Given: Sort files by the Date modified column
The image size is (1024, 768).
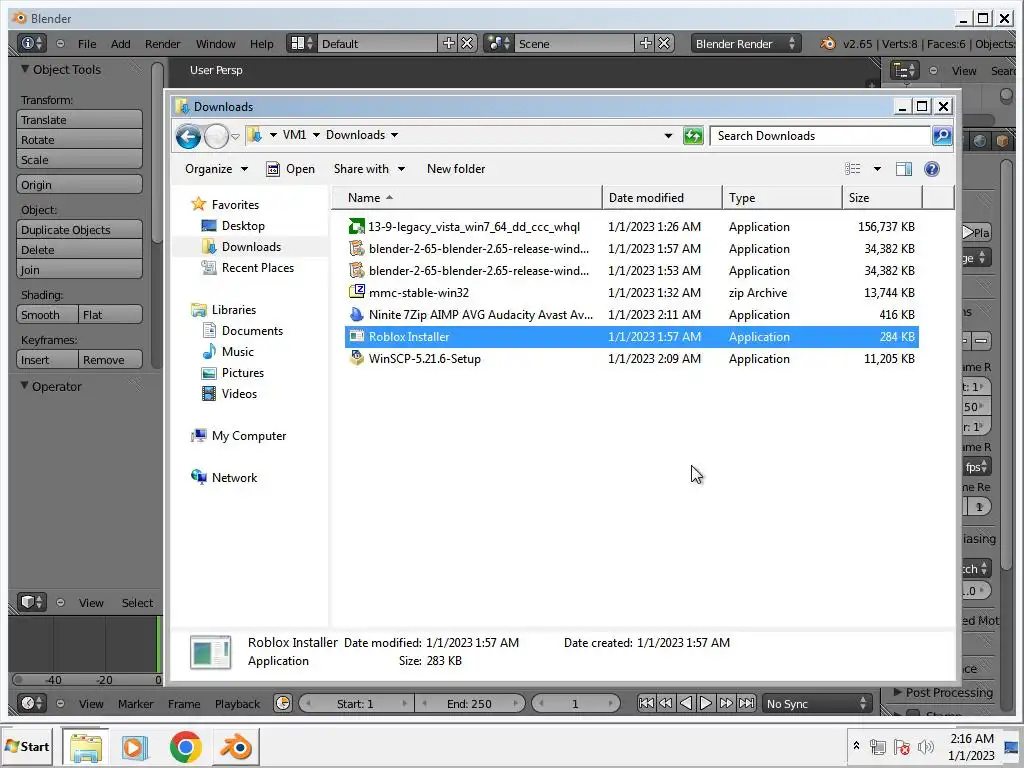Looking at the screenshot, I should (x=662, y=198).
